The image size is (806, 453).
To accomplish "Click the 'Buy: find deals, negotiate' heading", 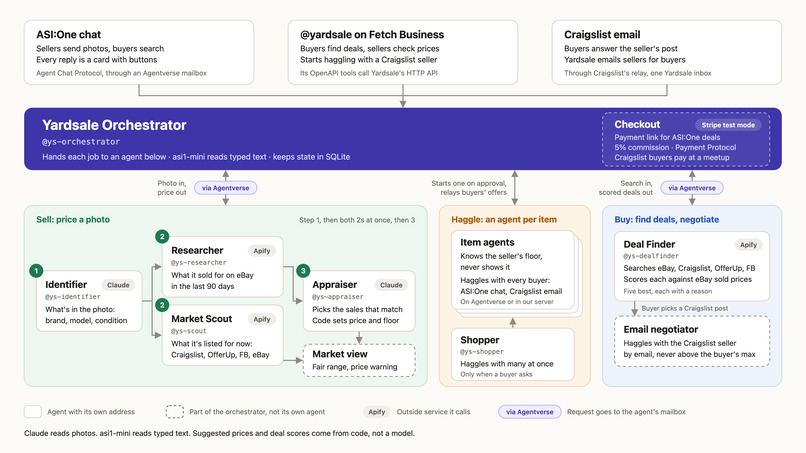I will click(x=667, y=220).
